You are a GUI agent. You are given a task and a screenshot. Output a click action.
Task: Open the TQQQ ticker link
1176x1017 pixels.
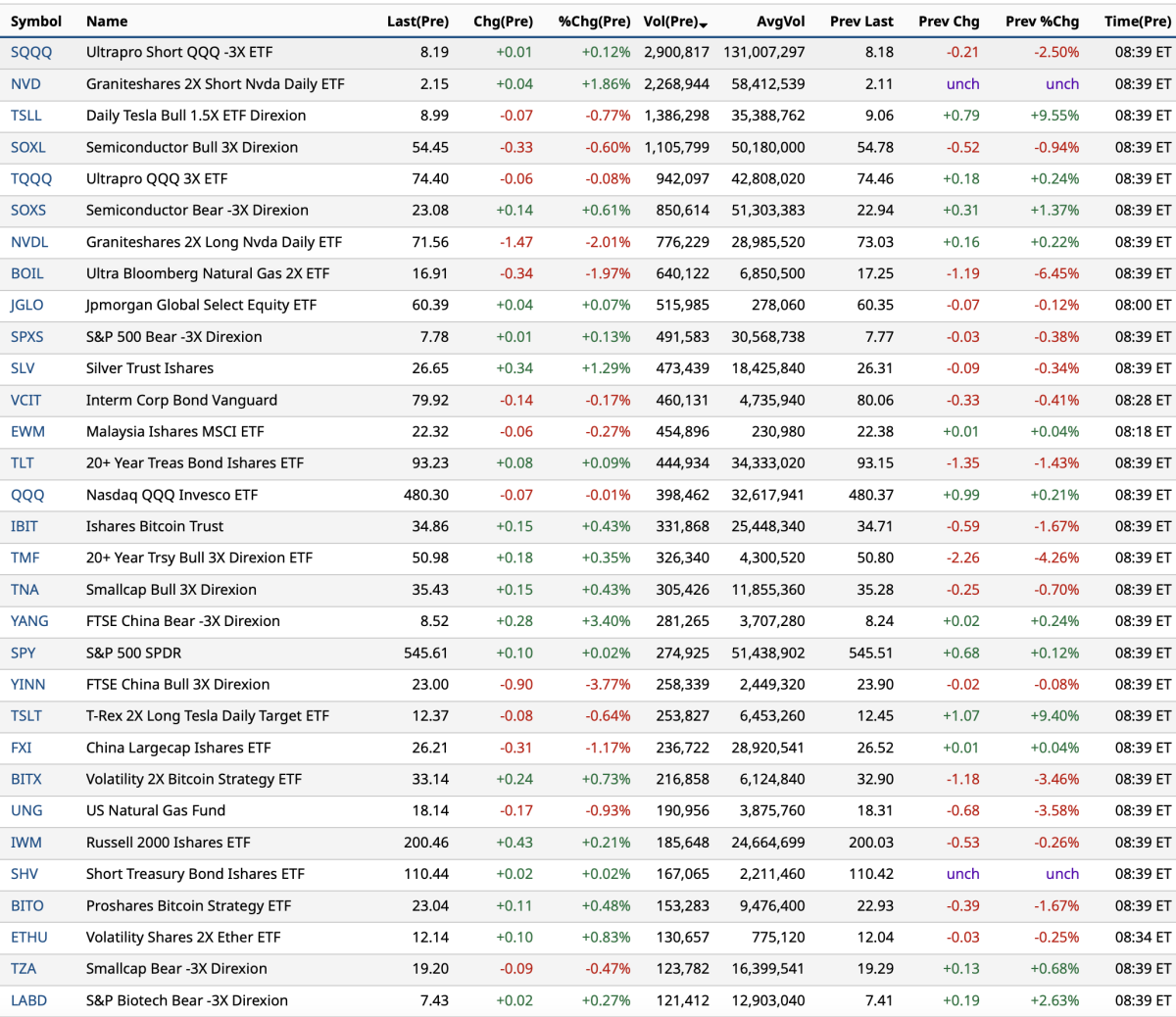point(31,179)
